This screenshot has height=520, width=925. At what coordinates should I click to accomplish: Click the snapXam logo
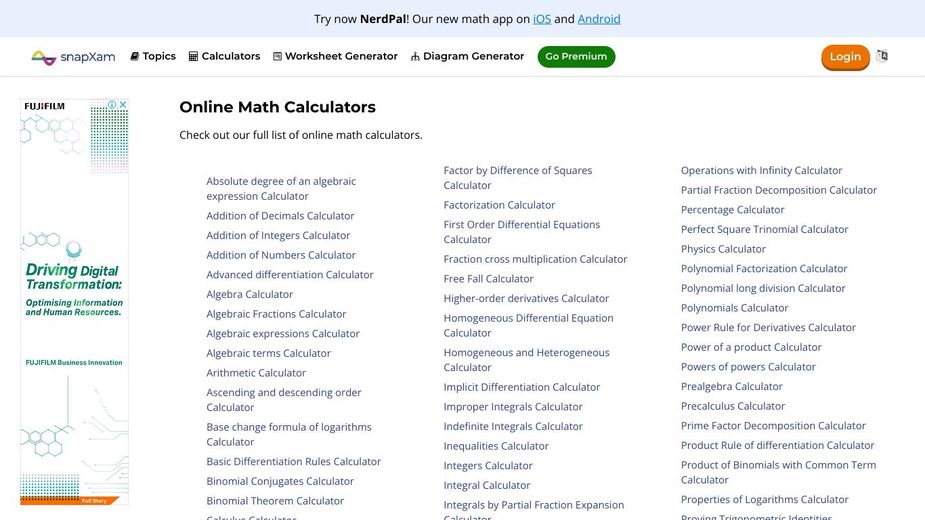73,57
